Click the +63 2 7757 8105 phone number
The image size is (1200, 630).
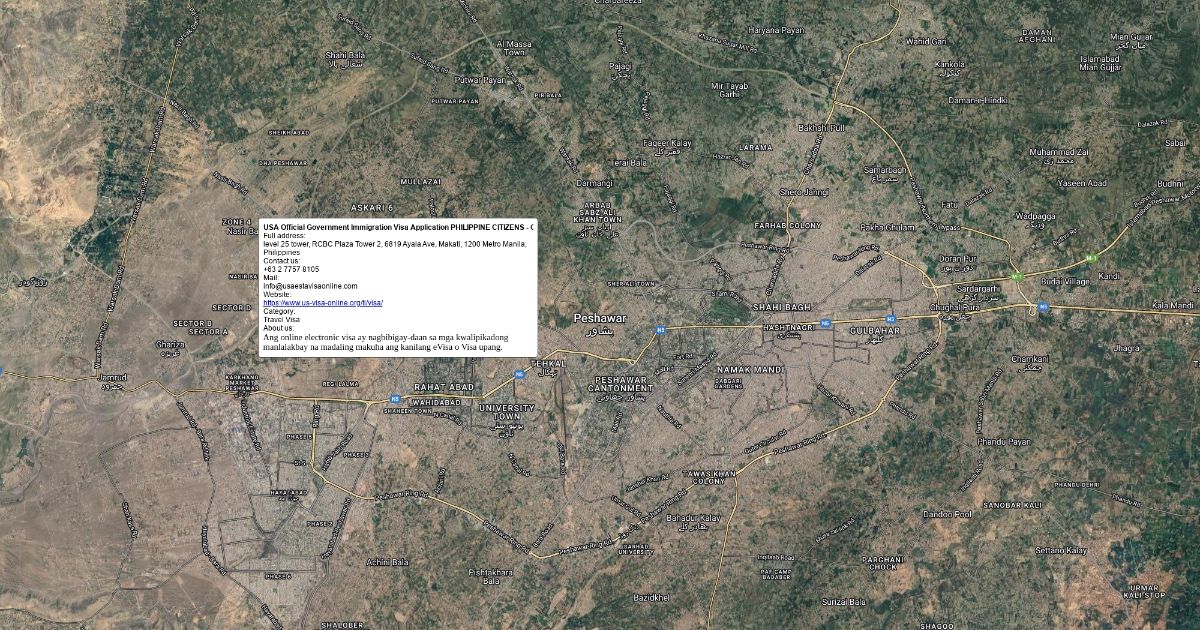point(291,269)
